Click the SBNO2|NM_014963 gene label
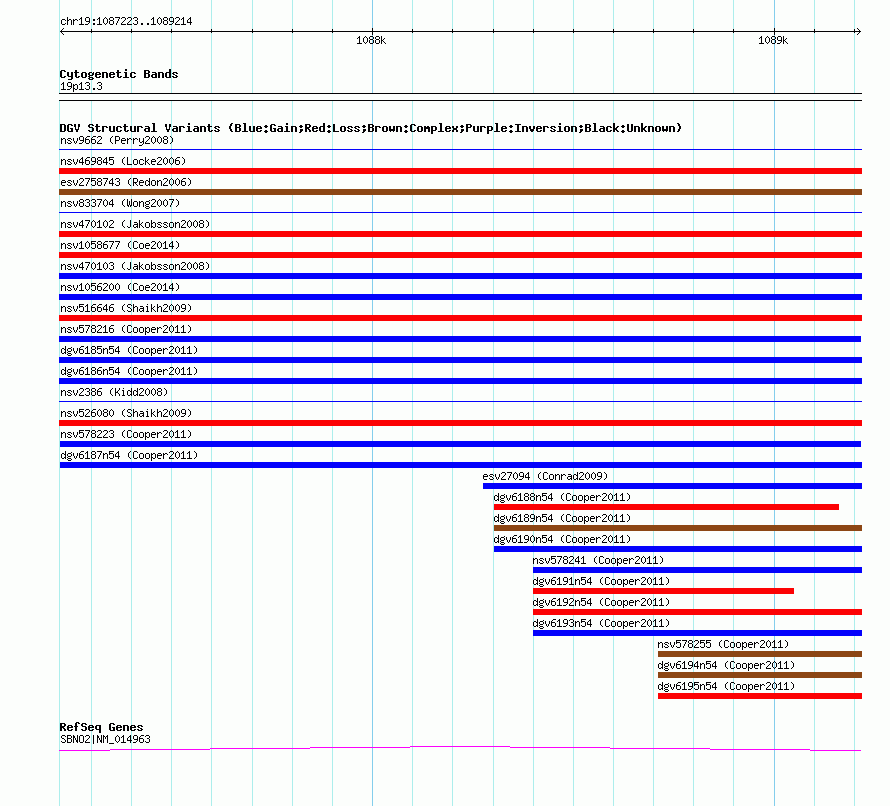Screen dimensions: 890x806 [105, 739]
